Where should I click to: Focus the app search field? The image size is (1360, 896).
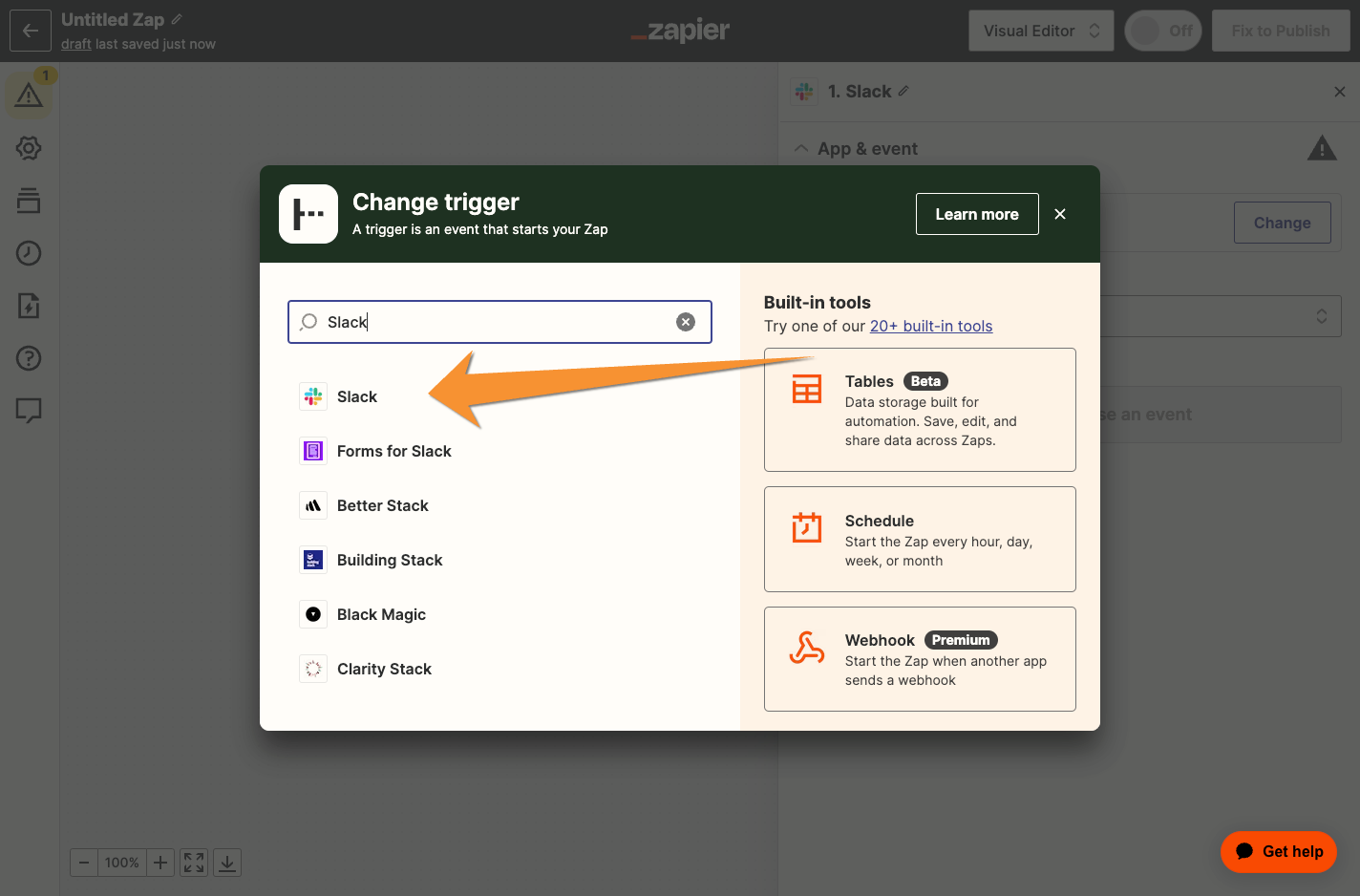(499, 322)
